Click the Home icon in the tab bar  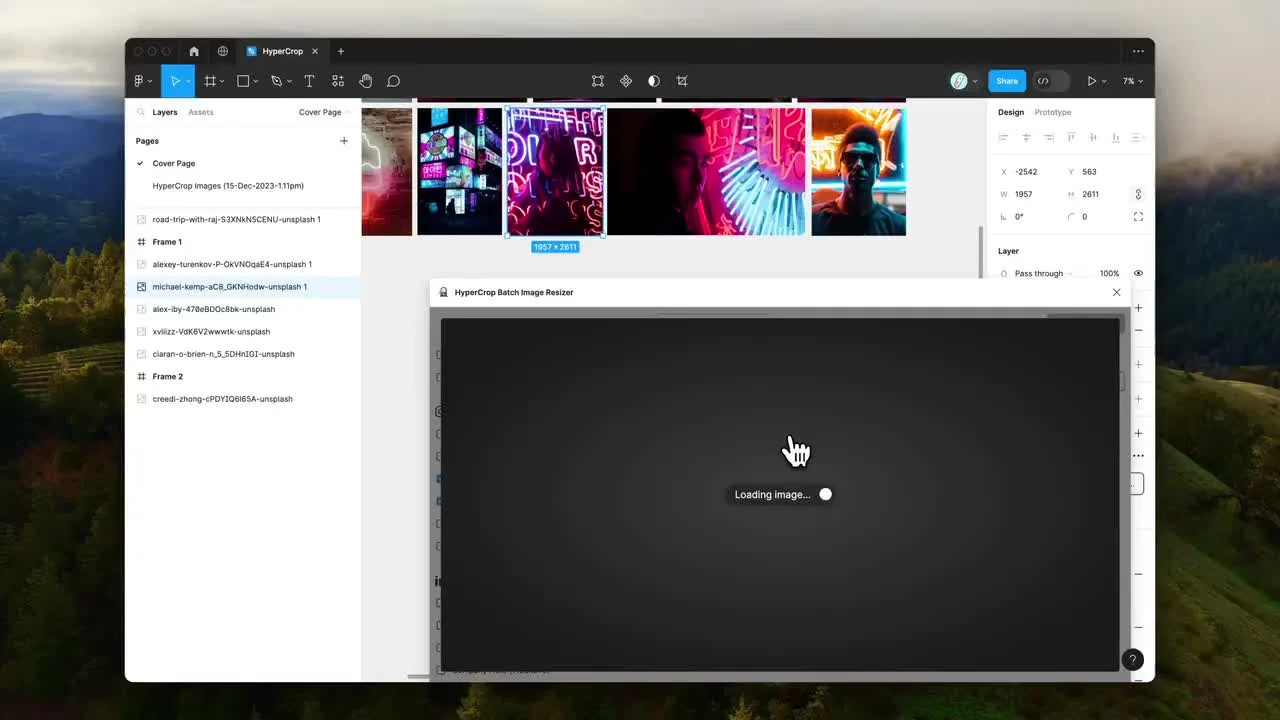(x=194, y=51)
